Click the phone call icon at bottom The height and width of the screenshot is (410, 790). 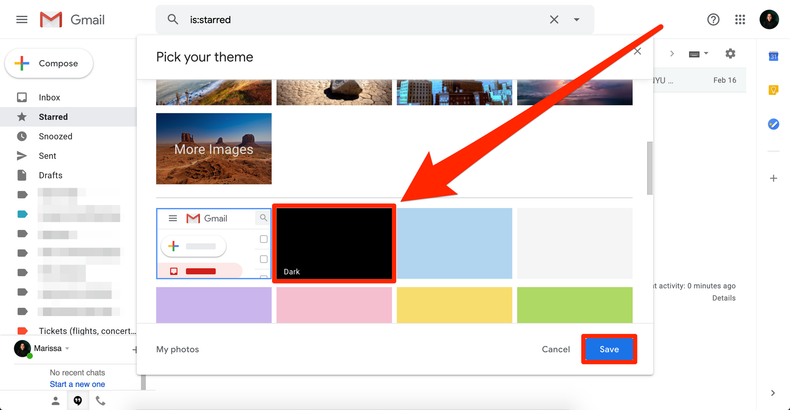pos(100,400)
